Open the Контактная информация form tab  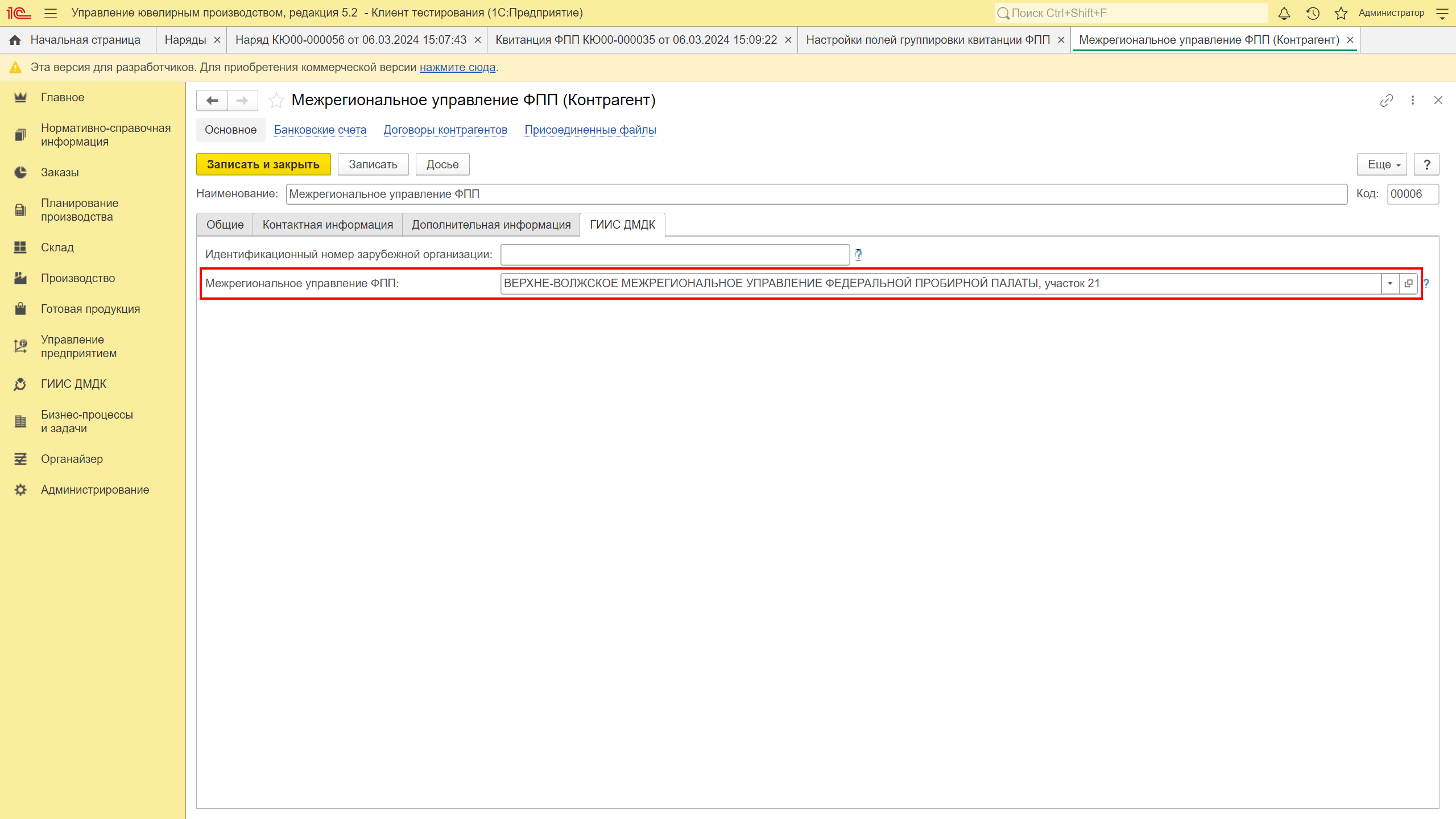[x=328, y=225]
